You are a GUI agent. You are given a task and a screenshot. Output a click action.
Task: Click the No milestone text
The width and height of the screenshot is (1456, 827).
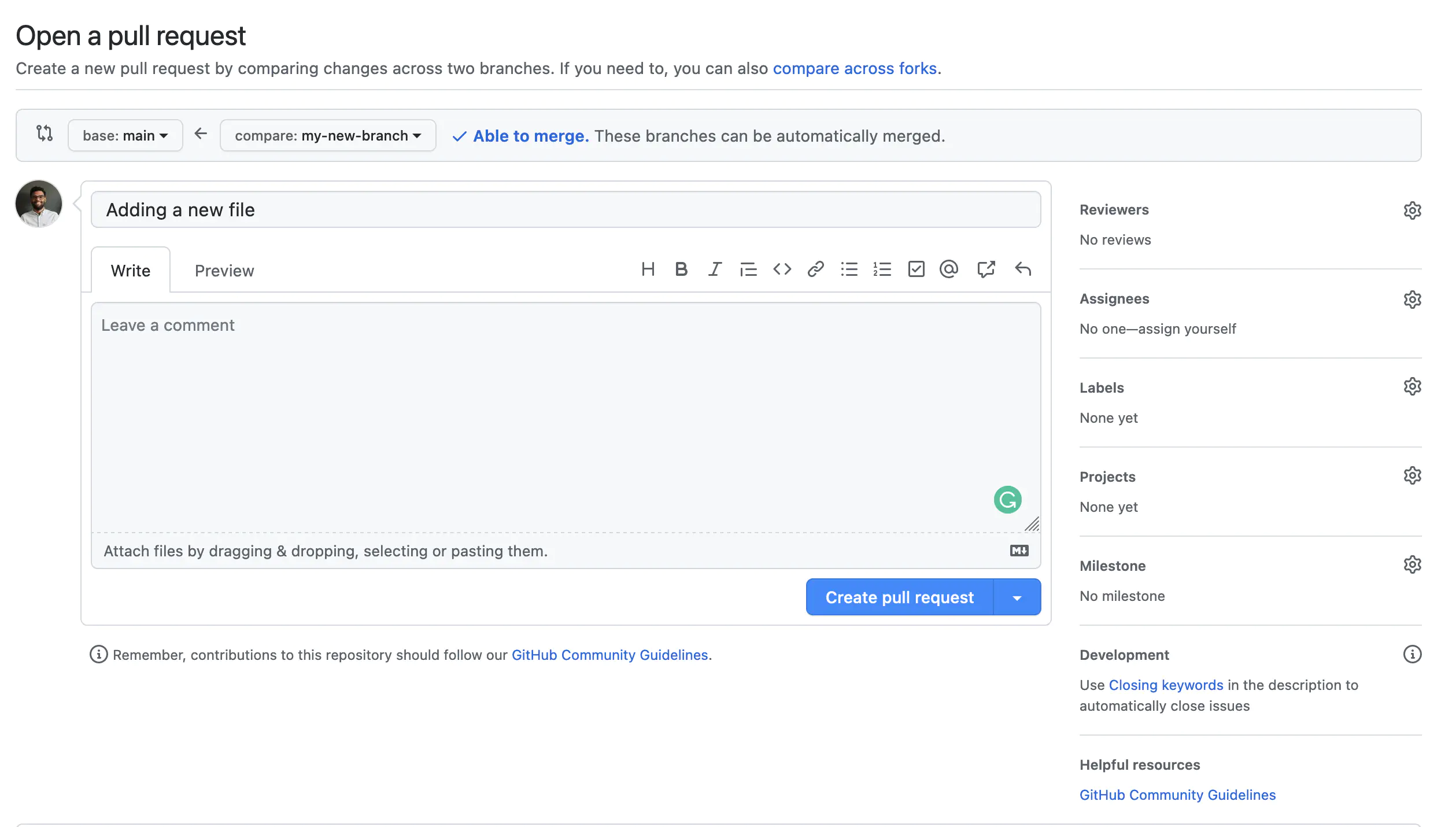(x=1122, y=596)
